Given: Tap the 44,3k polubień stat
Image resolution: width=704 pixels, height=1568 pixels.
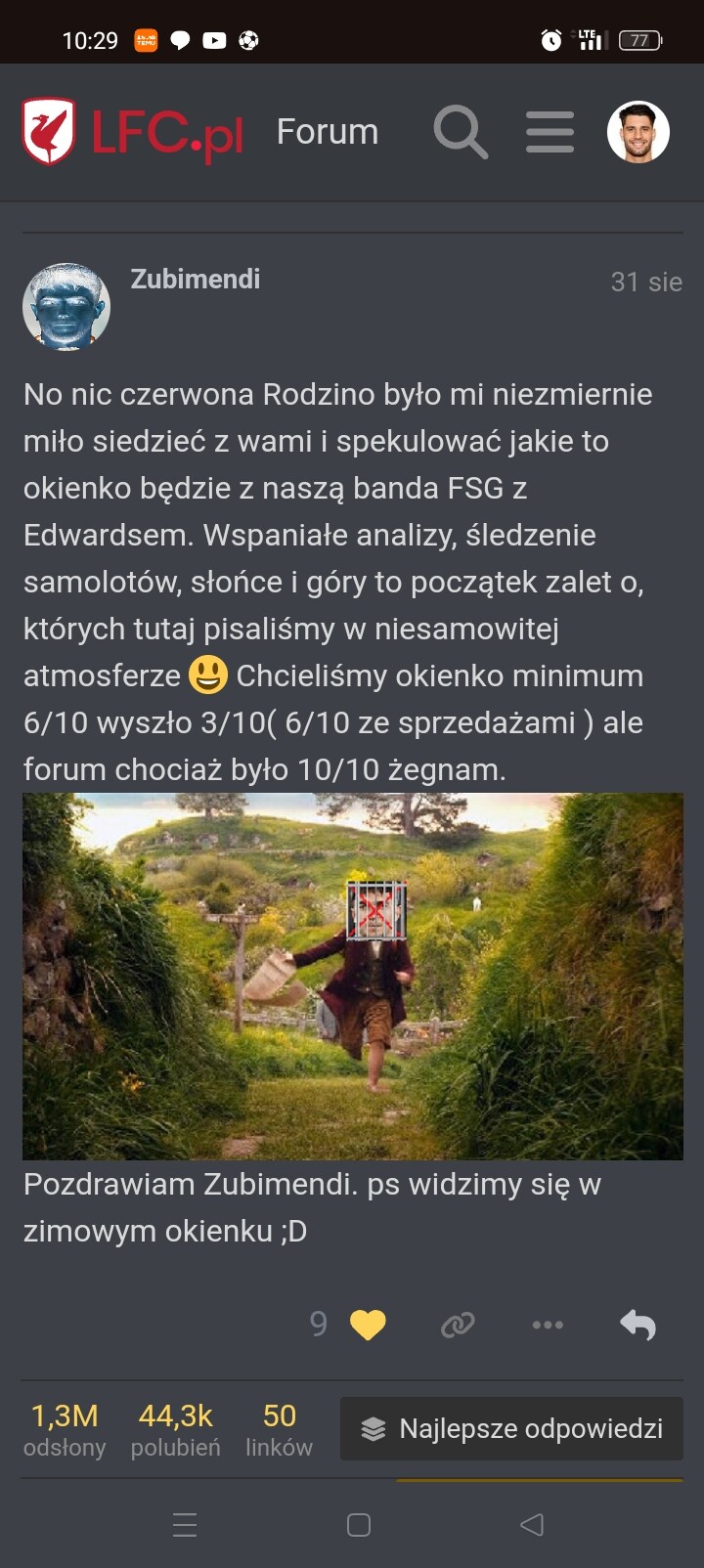Looking at the screenshot, I should (x=176, y=1429).
